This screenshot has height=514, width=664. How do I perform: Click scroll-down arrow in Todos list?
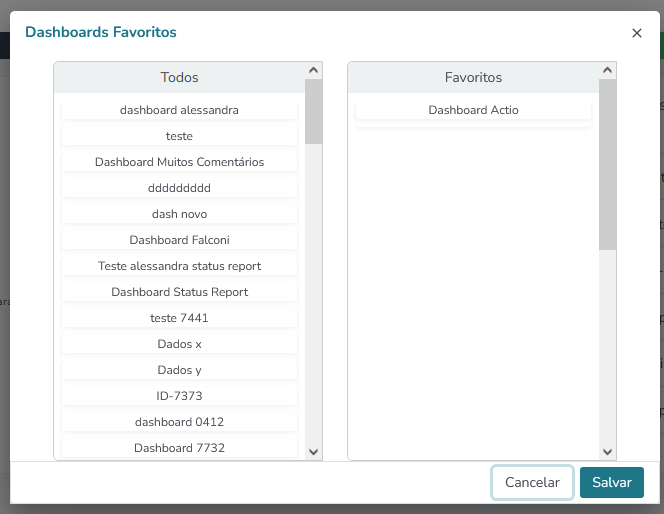pyautogui.click(x=314, y=452)
